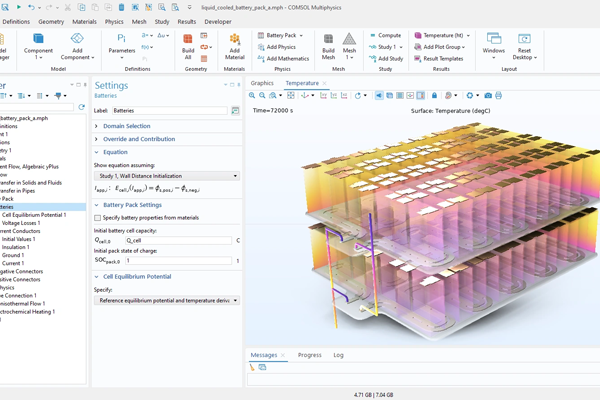Select the ZX view icon
The width and height of the screenshot is (600, 400).
tap(344, 95)
